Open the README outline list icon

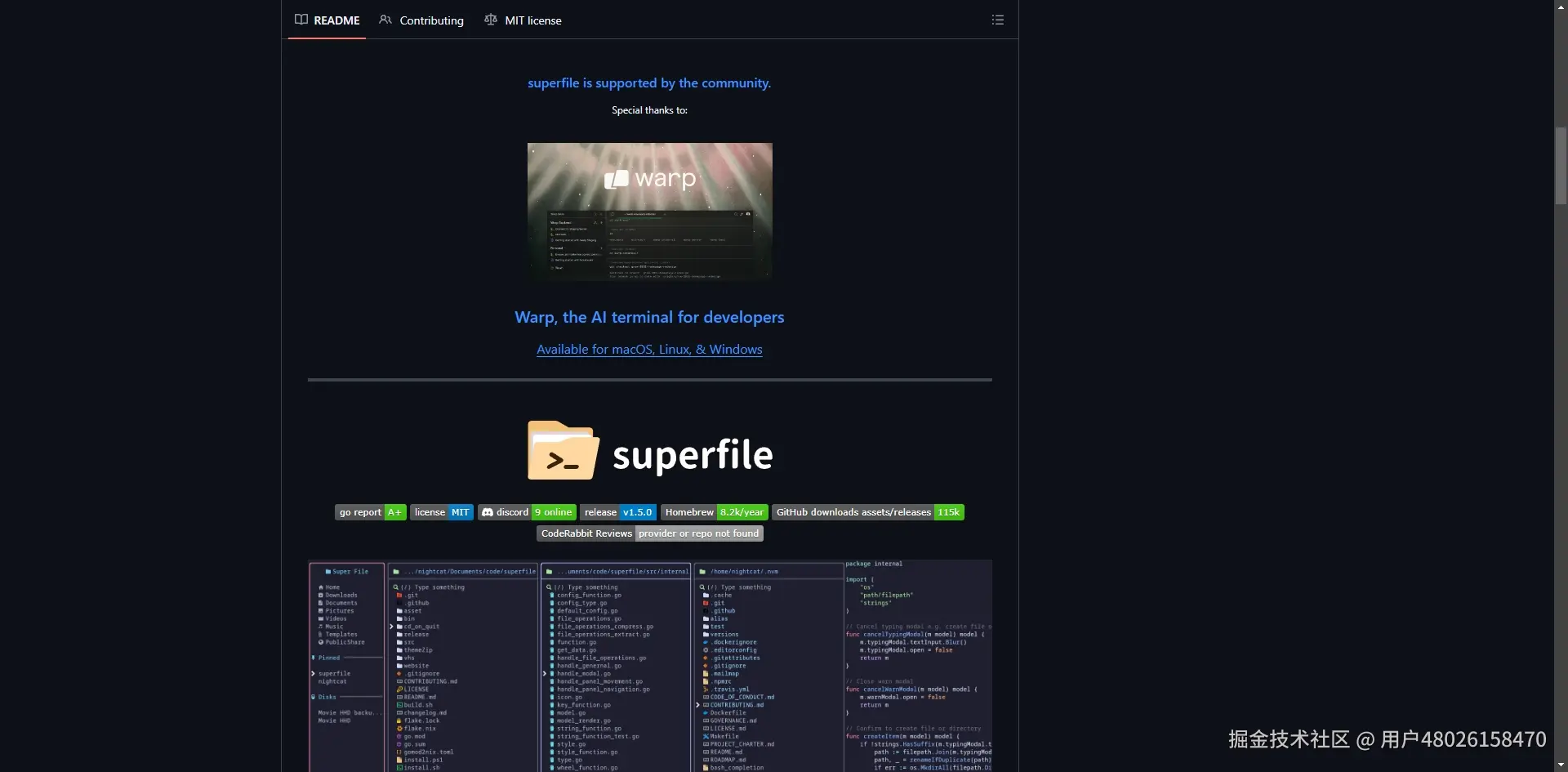pos(997,20)
